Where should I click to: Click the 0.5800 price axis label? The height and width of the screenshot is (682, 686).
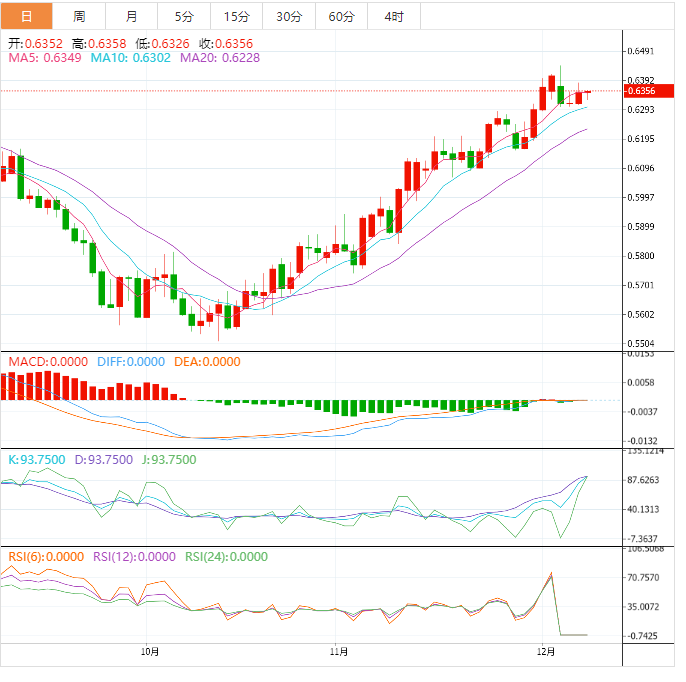pos(641,255)
